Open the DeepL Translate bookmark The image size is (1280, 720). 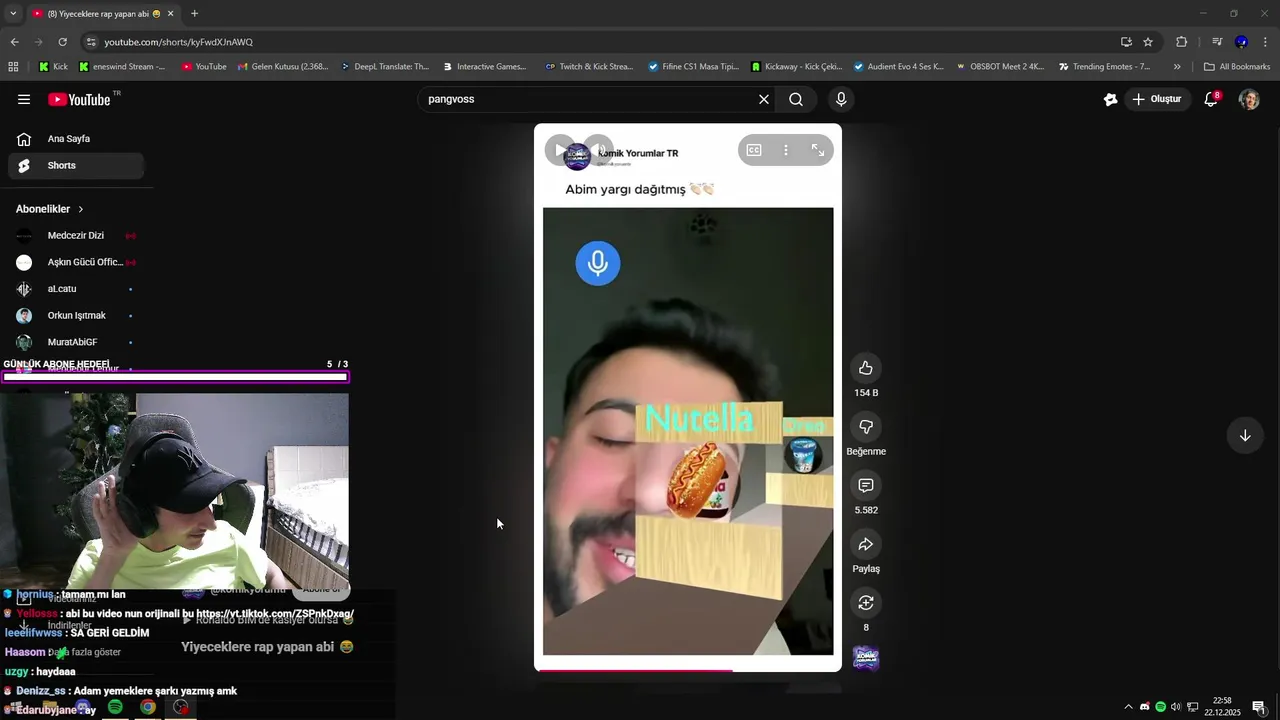[385, 67]
